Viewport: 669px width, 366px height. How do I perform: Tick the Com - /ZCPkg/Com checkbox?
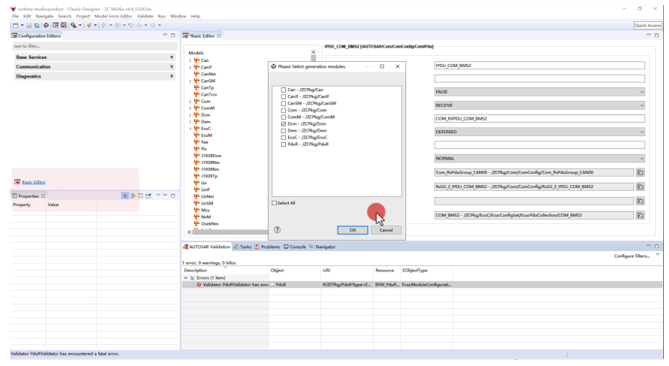coord(283,110)
